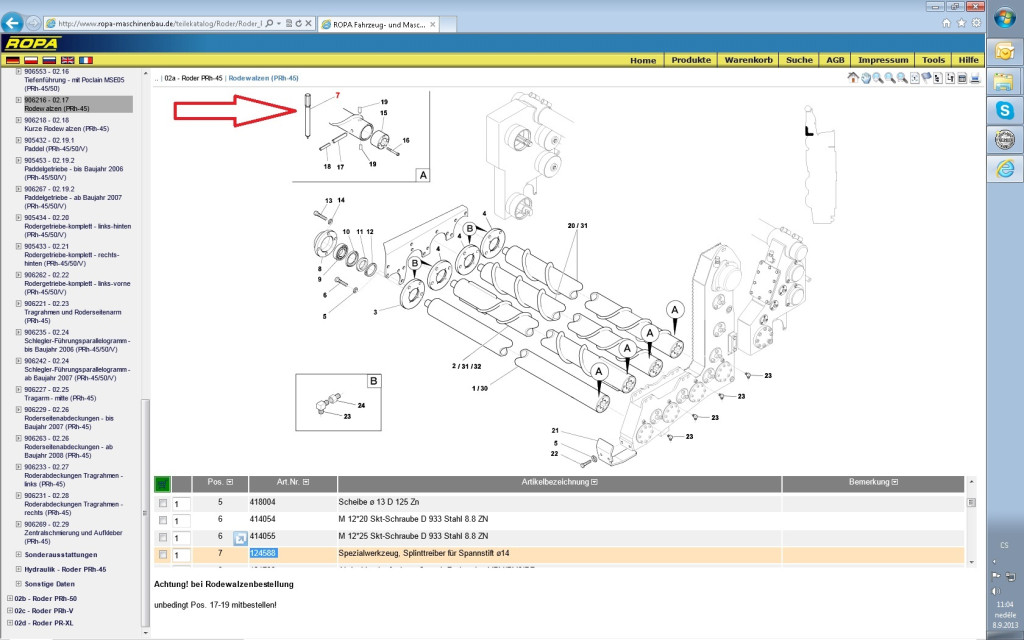Switch language via the Russian flag
Screen dimensions: 1024x640
tap(49, 60)
